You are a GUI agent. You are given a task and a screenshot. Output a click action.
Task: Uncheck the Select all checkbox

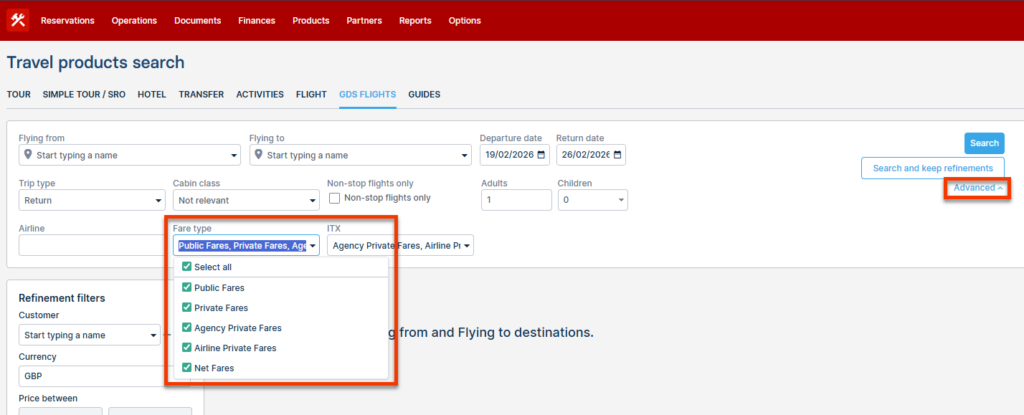click(187, 267)
